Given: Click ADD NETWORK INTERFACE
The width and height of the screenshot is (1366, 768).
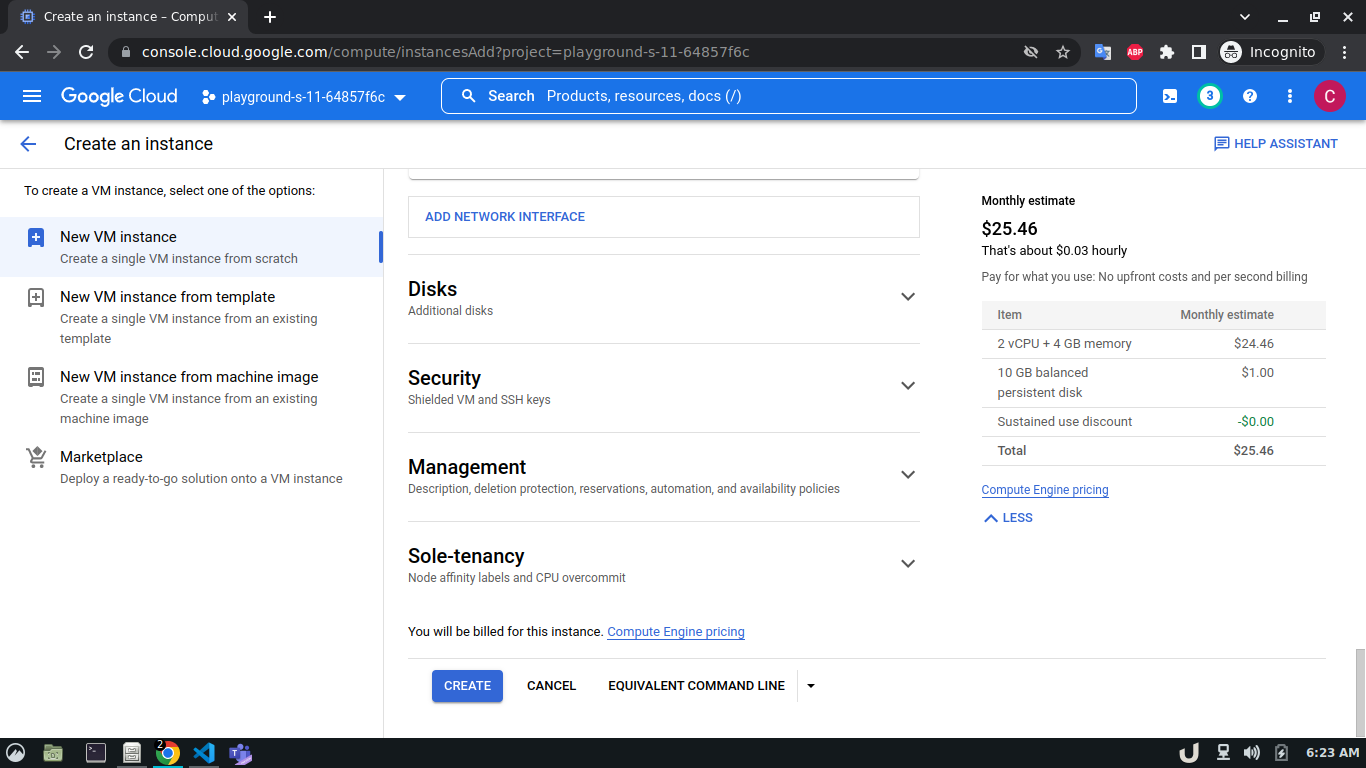Looking at the screenshot, I should (505, 217).
